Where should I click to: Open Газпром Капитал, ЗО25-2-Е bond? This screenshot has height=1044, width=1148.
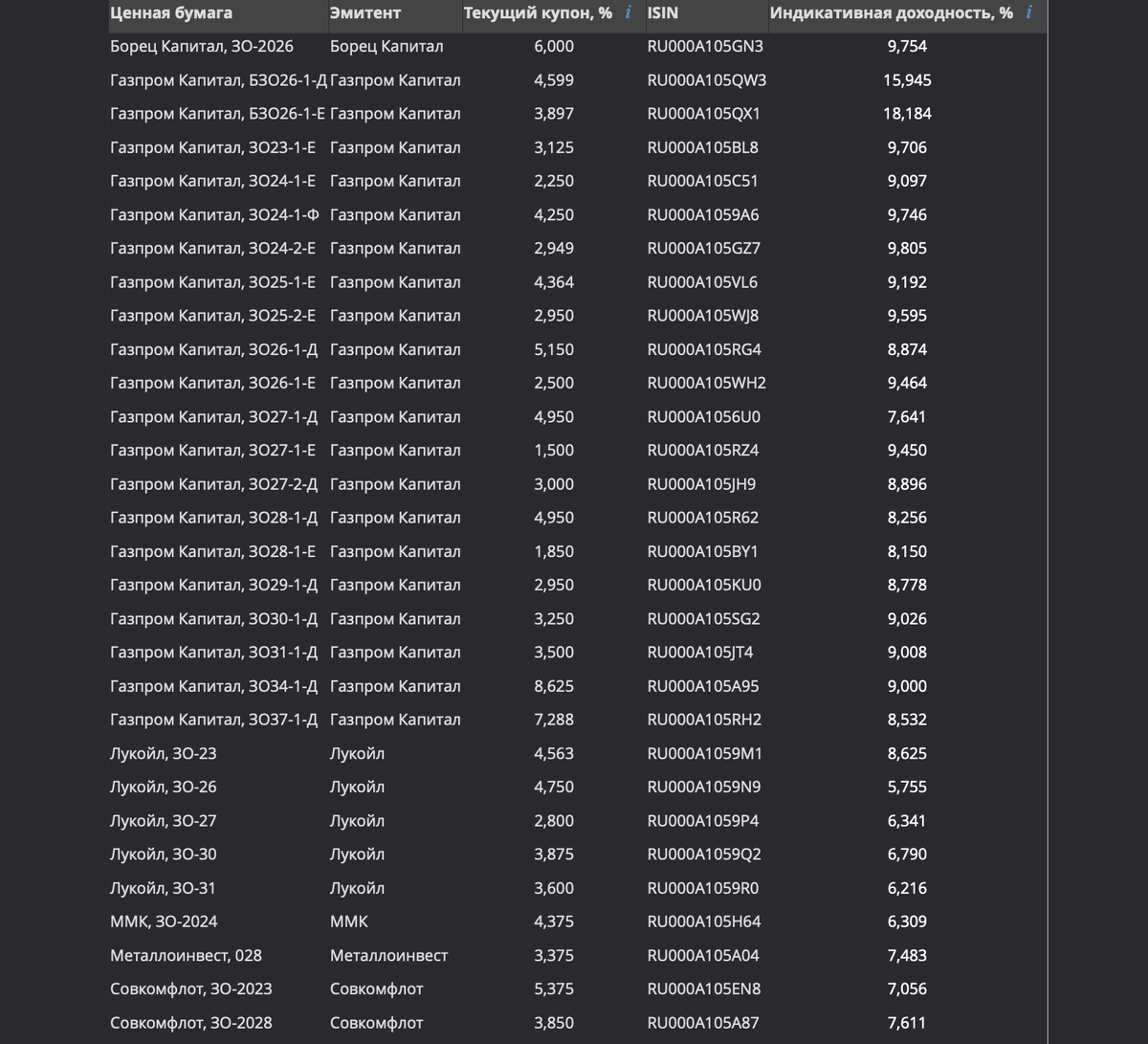click(x=213, y=316)
